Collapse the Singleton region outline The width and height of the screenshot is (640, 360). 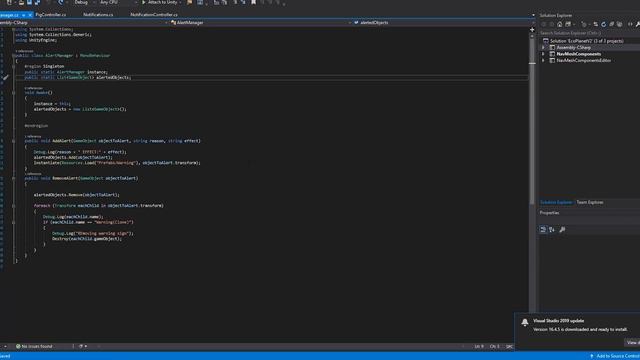[x=13, y=66]
